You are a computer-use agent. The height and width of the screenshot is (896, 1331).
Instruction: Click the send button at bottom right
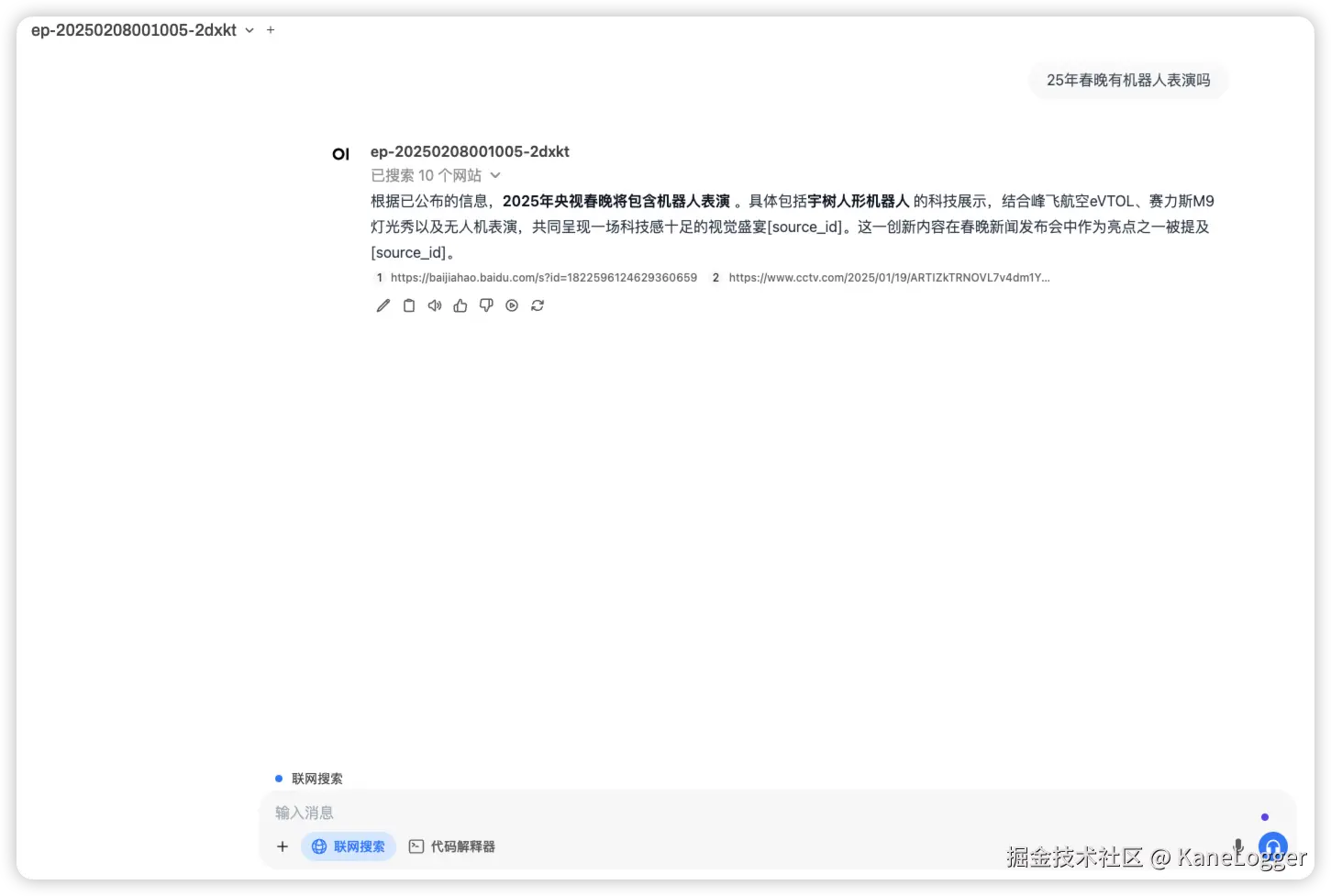[1272, 846]
